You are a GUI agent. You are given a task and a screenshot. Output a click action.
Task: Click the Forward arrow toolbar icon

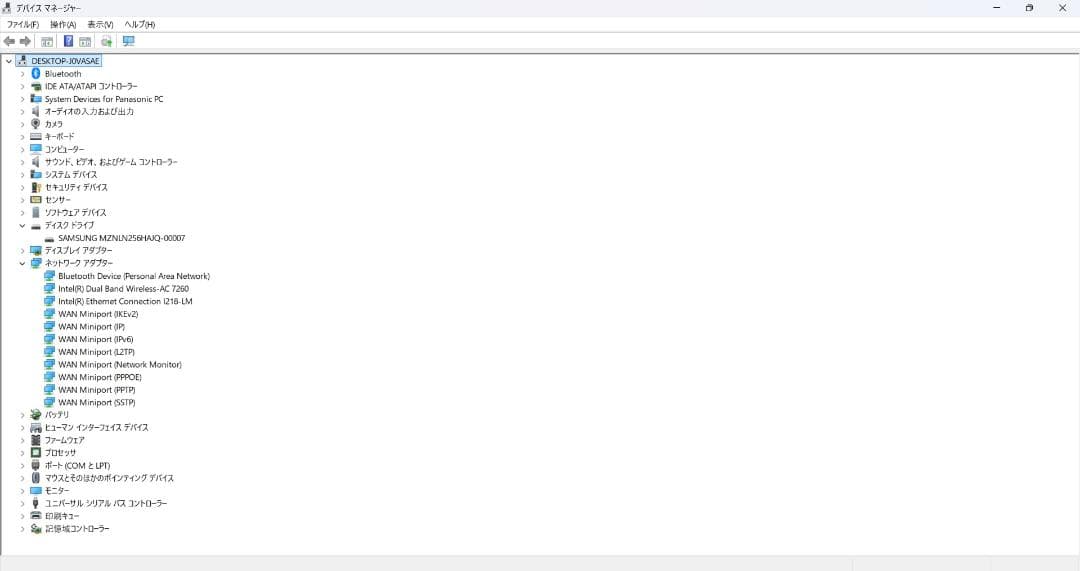tap(25, 41)
